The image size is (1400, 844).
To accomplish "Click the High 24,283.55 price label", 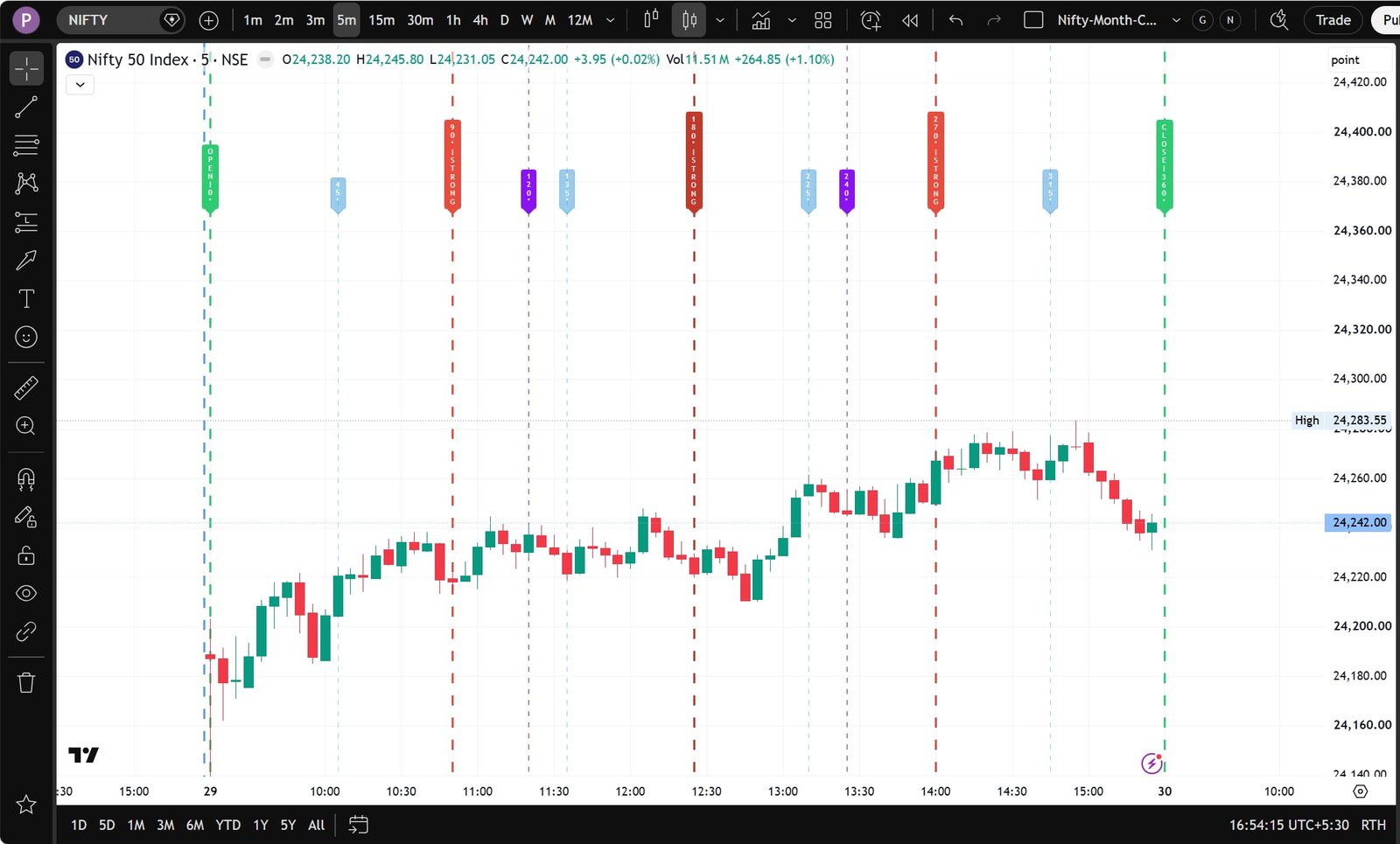I will click(x=1342, y=420).
